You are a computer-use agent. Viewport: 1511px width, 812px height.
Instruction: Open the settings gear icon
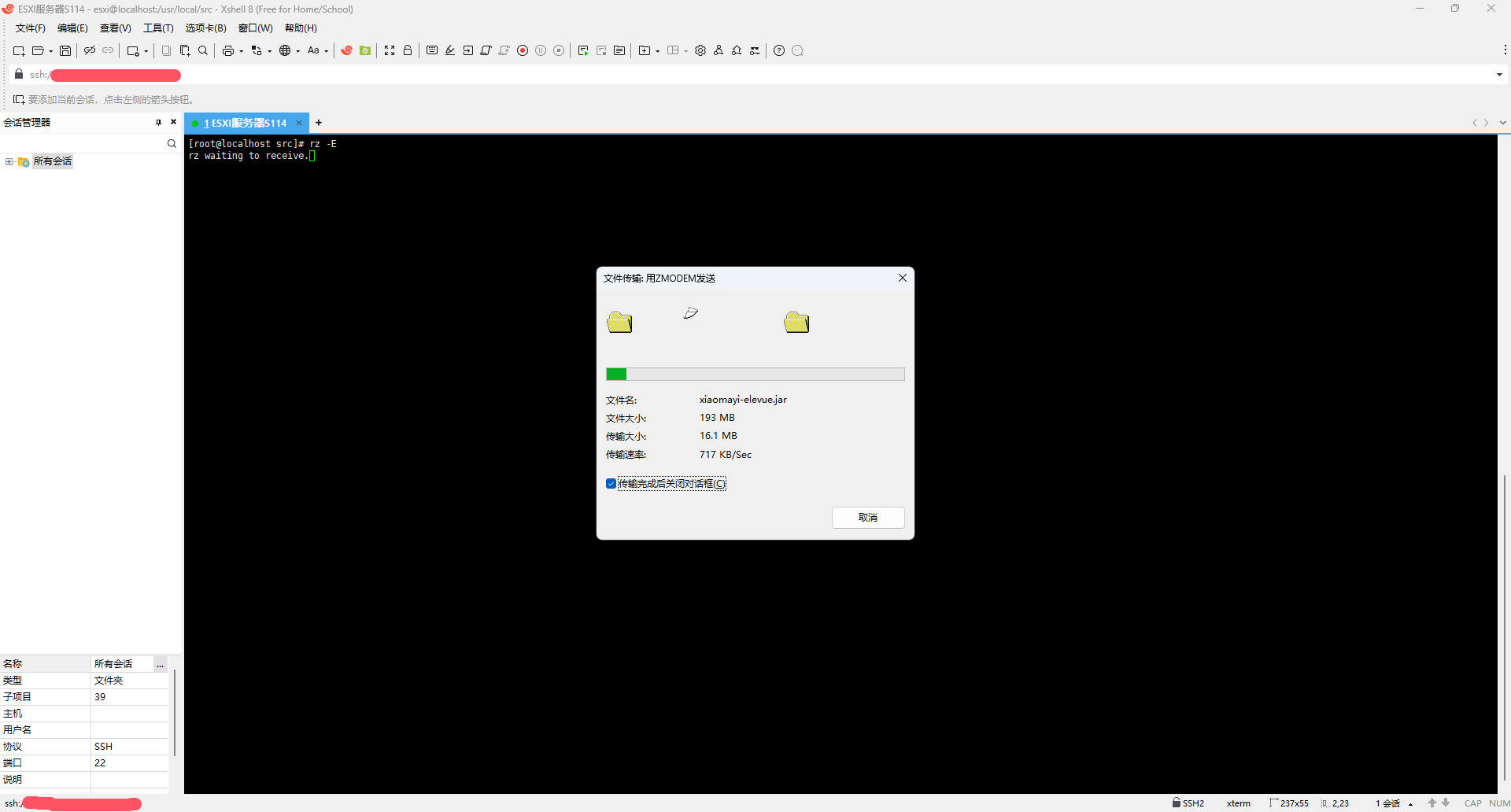(700, 50)
